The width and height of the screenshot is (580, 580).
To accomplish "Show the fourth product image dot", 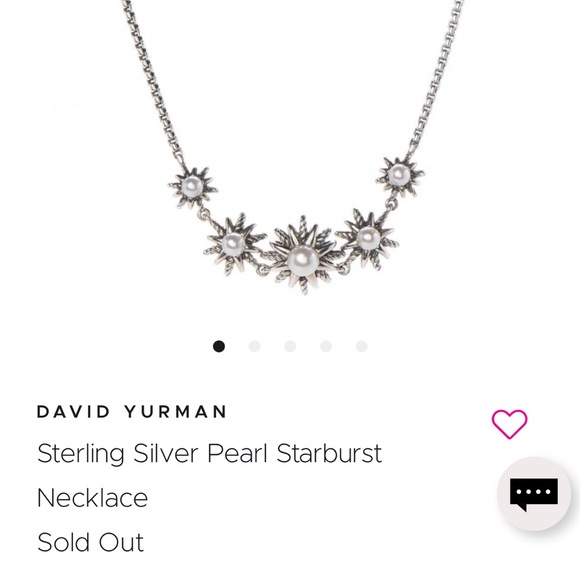I will click(x=326, y=347).
